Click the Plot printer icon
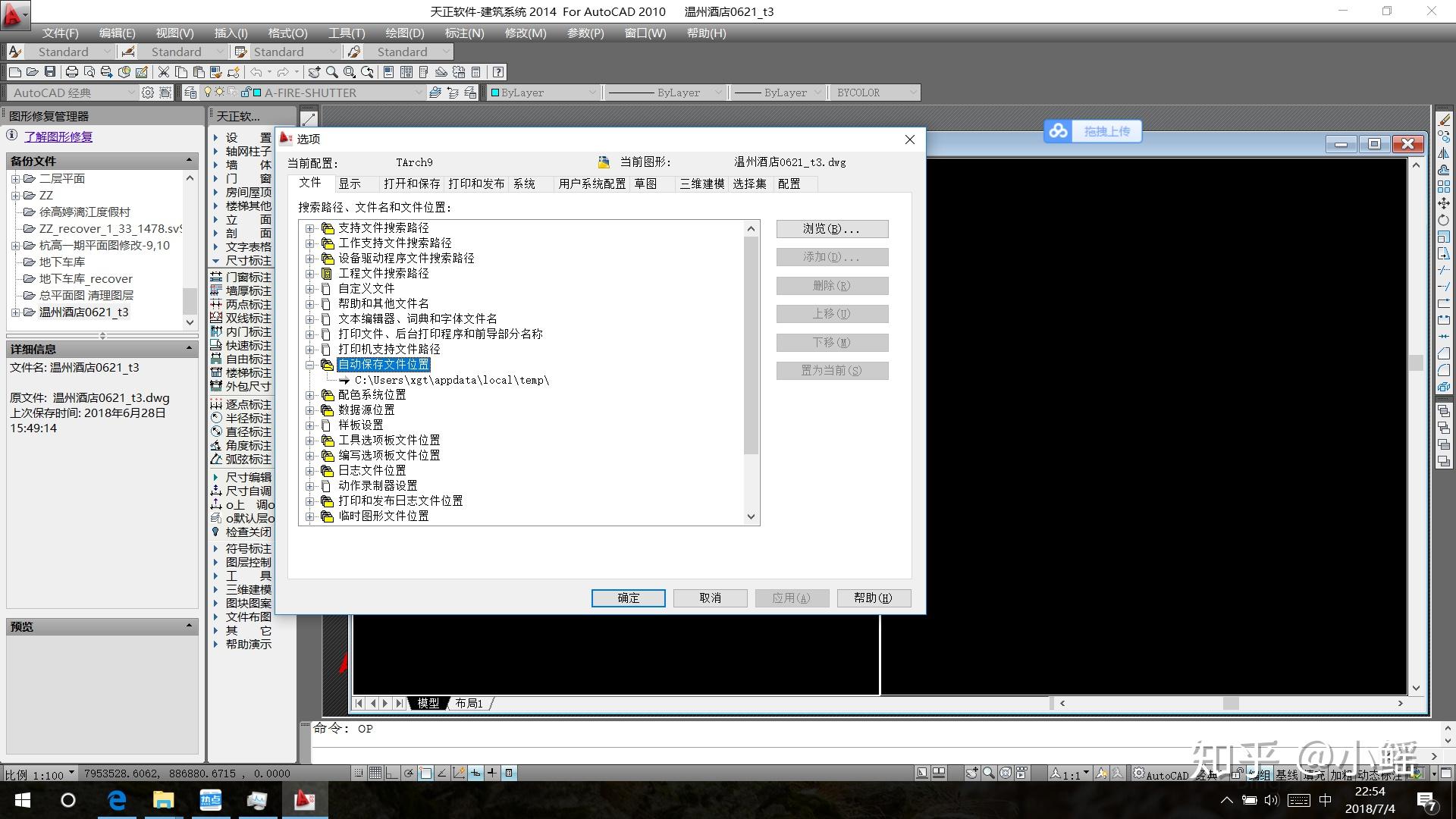The image size is (1456, 819). [x=72, y=72]
